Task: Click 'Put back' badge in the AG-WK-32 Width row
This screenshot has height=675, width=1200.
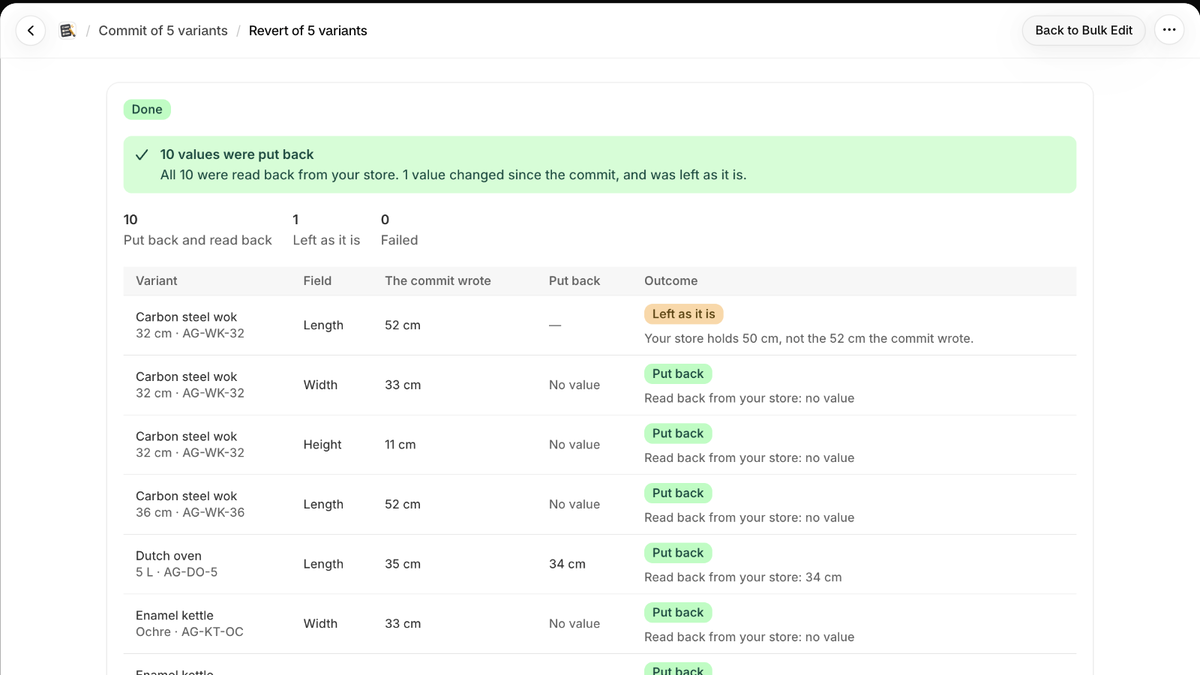Action: (678, 374)
